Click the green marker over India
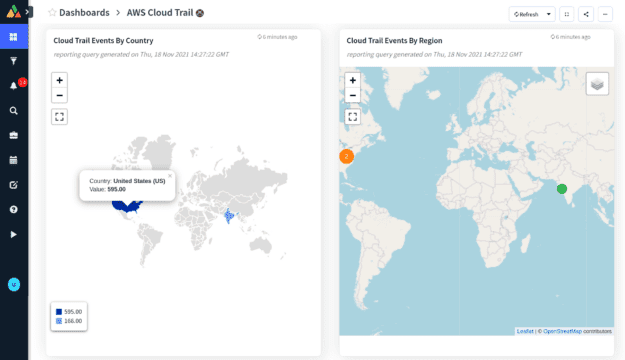This screenshot has width=625, height=360. [562, 189]
